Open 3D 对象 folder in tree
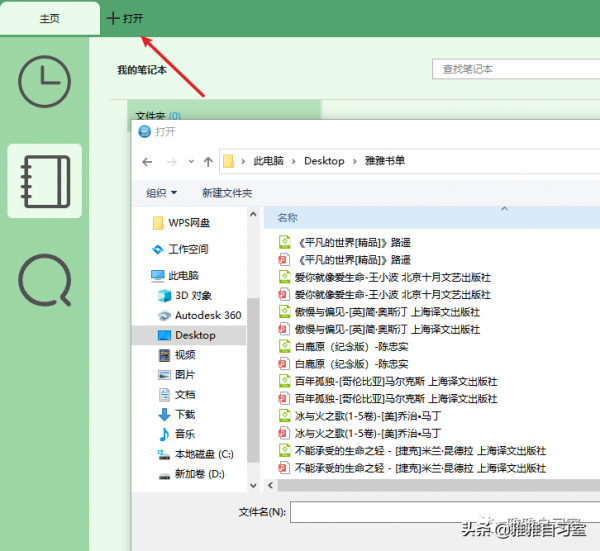The image size is (600, 551). [x=185, y=295]
